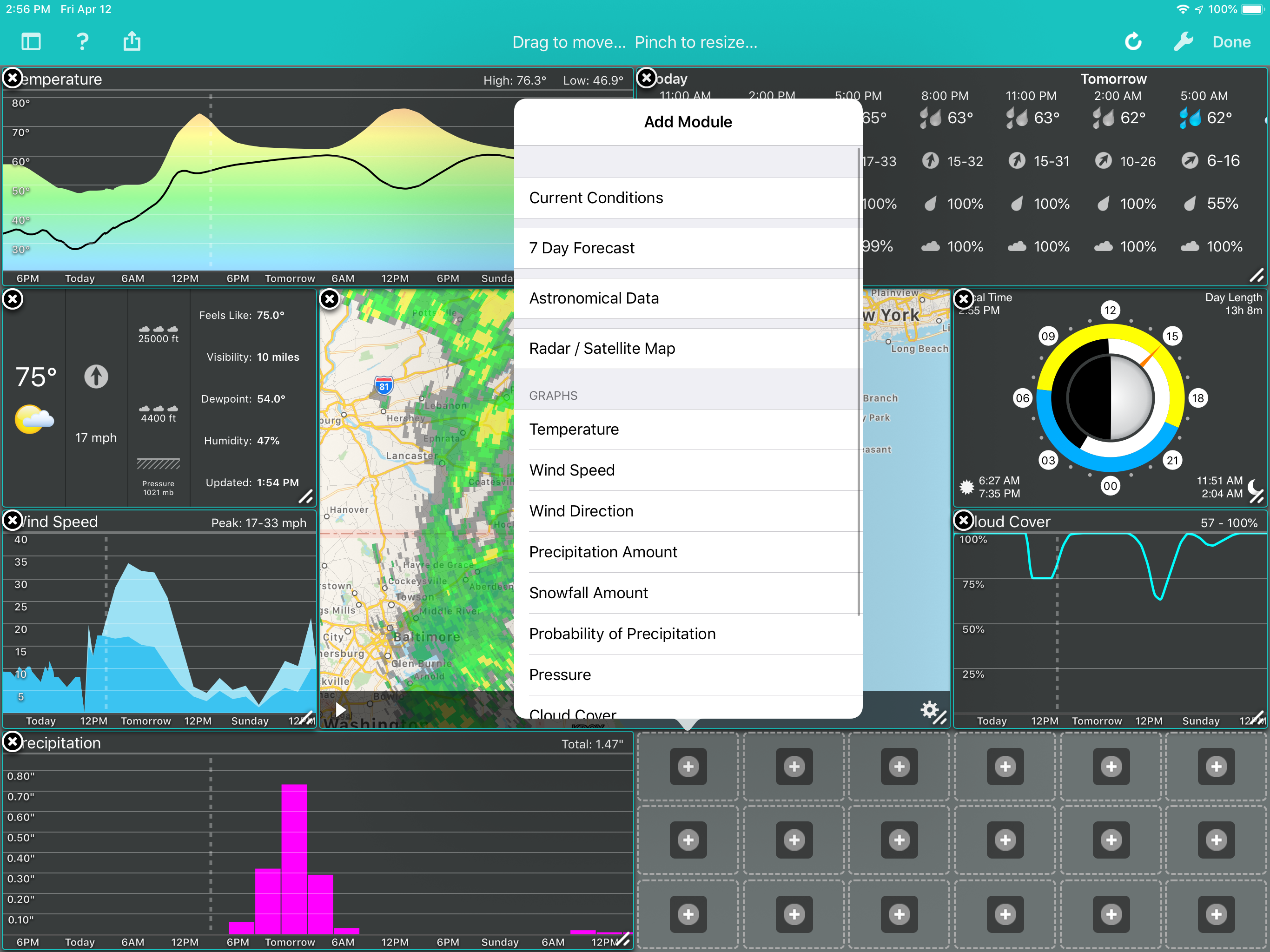
Task: Tap the 'Updated: 1:54 PM' text
Action: click(252, 483)
